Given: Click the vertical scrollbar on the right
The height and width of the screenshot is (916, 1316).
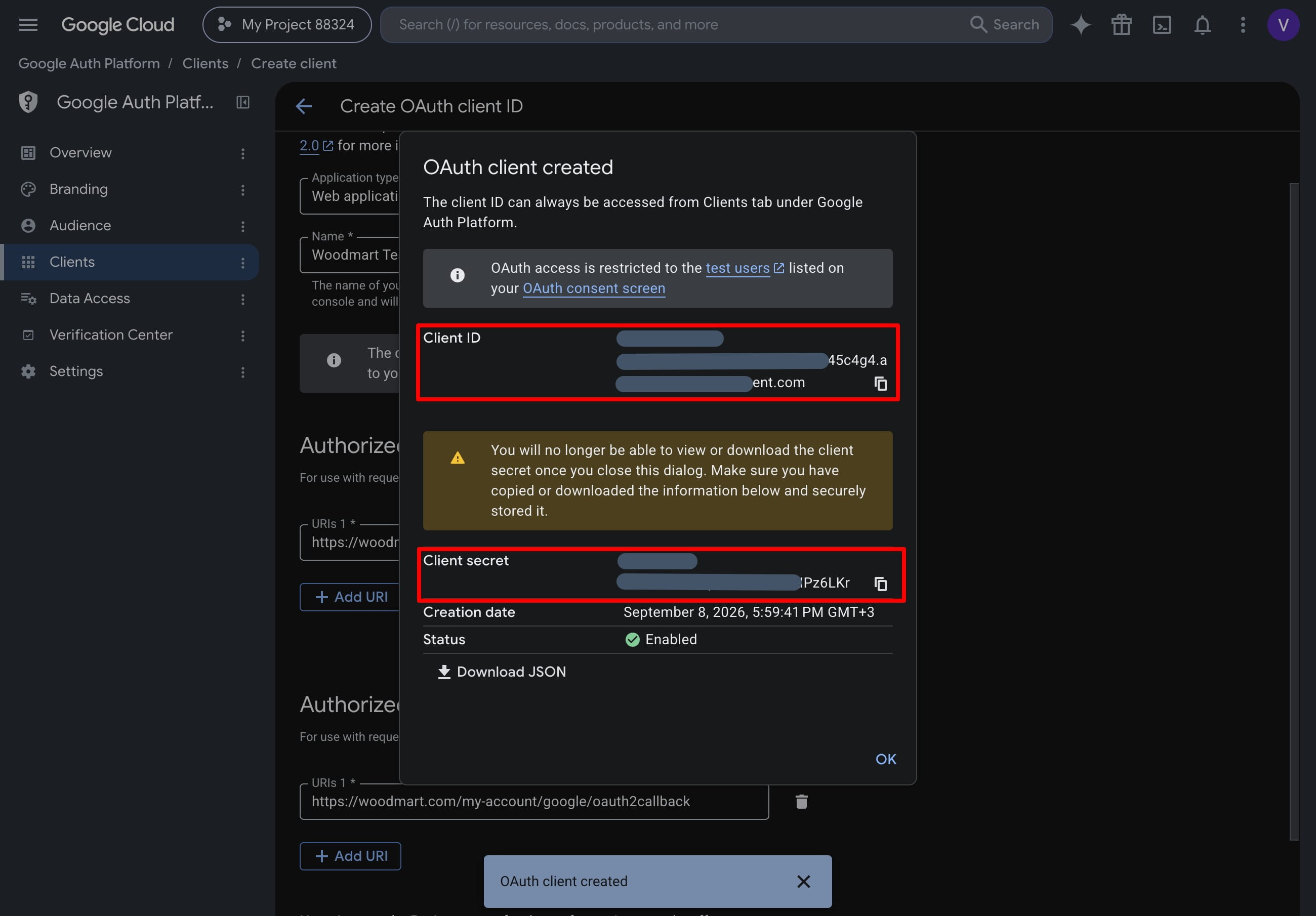Looking at the screenshot, I should [1294, 511].
